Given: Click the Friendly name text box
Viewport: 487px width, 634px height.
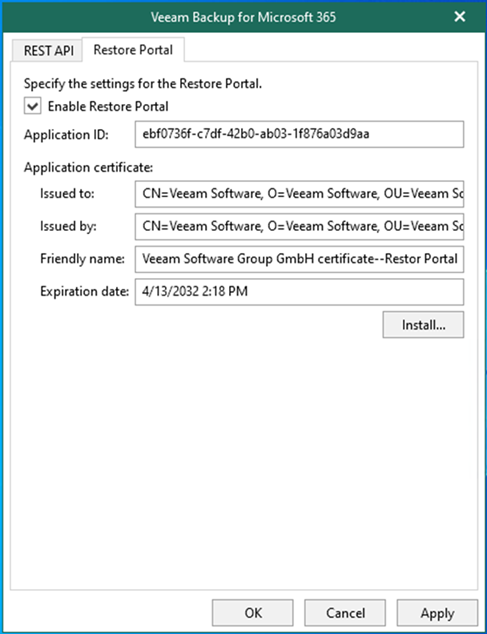Looking at the screenshot, I should (299, 259).
